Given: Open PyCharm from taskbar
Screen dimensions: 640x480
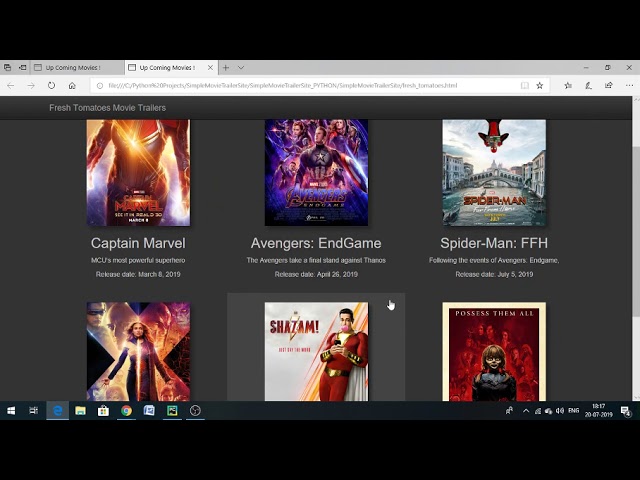Looking at the screenshot, I should click(172, 411).
